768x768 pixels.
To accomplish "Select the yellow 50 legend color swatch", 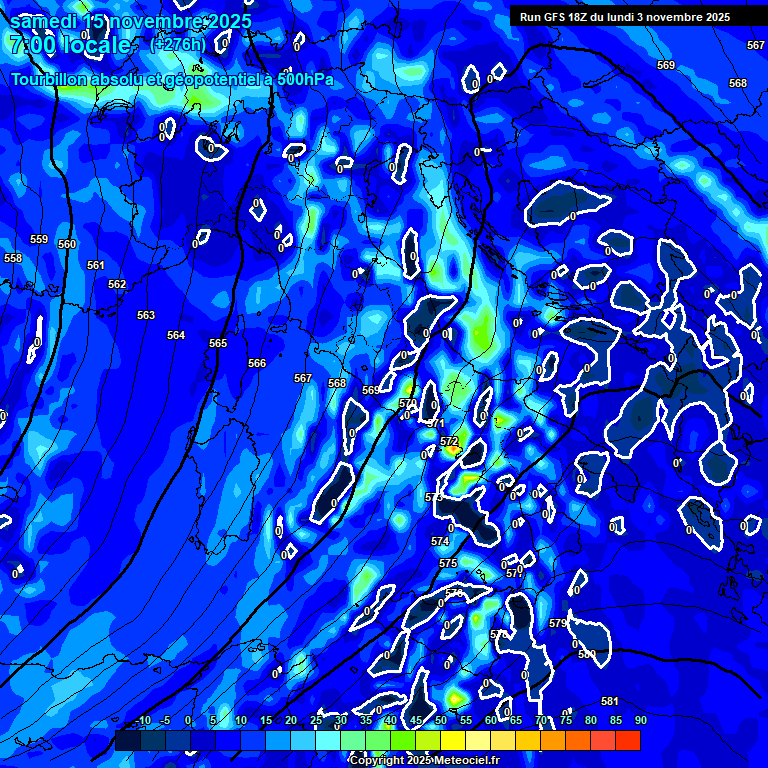I will click(x=428, y=741).
